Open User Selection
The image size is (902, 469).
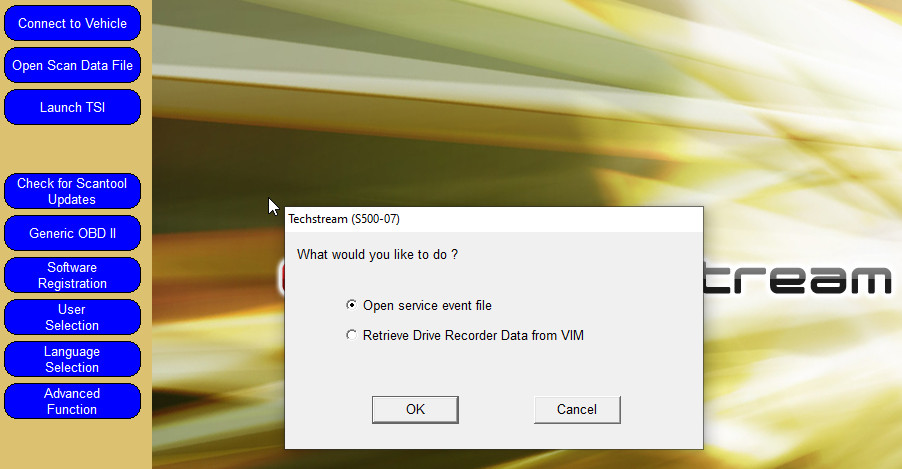pyautogui.click(x=72, y=317)
